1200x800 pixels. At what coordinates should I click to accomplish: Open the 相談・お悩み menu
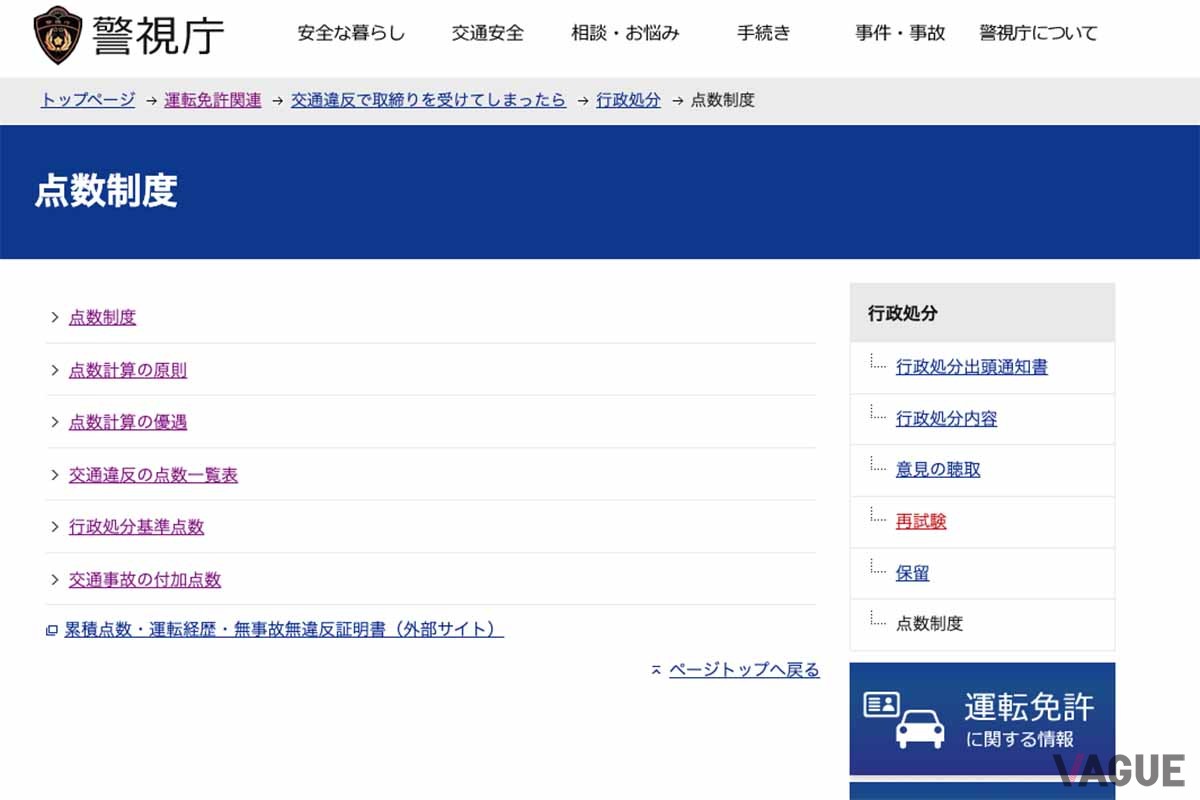(x=625, y=33)
